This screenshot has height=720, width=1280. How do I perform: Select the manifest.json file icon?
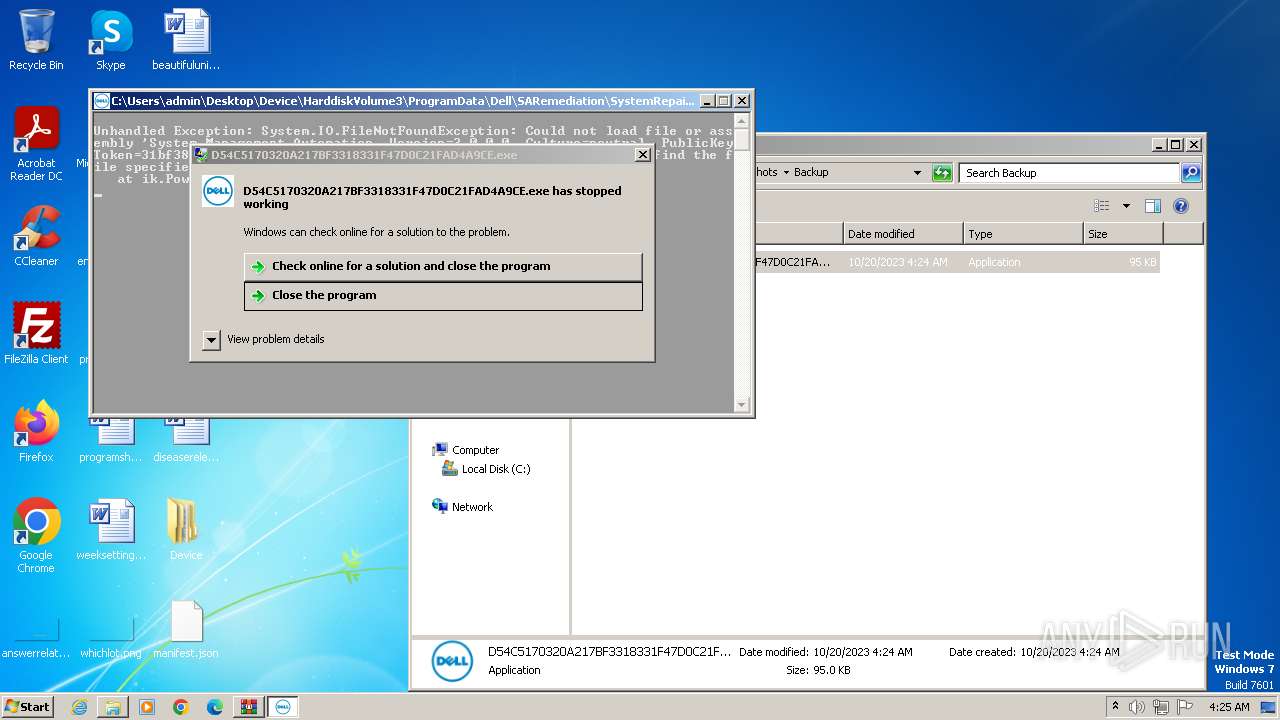tap(186, 630)
